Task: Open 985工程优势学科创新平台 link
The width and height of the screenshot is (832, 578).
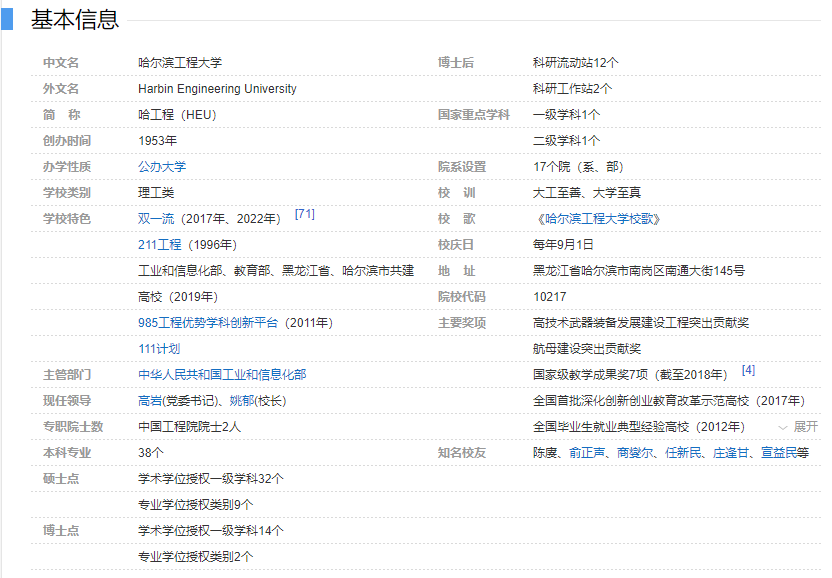Action: point(209,323)
